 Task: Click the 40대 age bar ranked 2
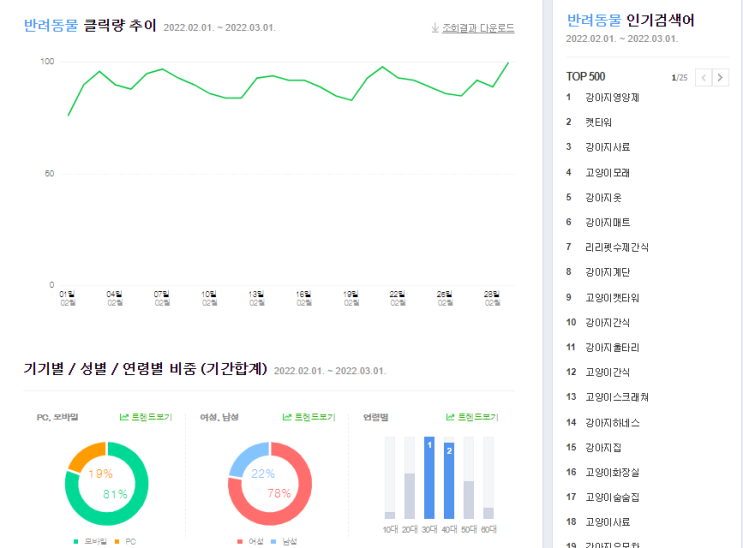click(x=449, y=480)
